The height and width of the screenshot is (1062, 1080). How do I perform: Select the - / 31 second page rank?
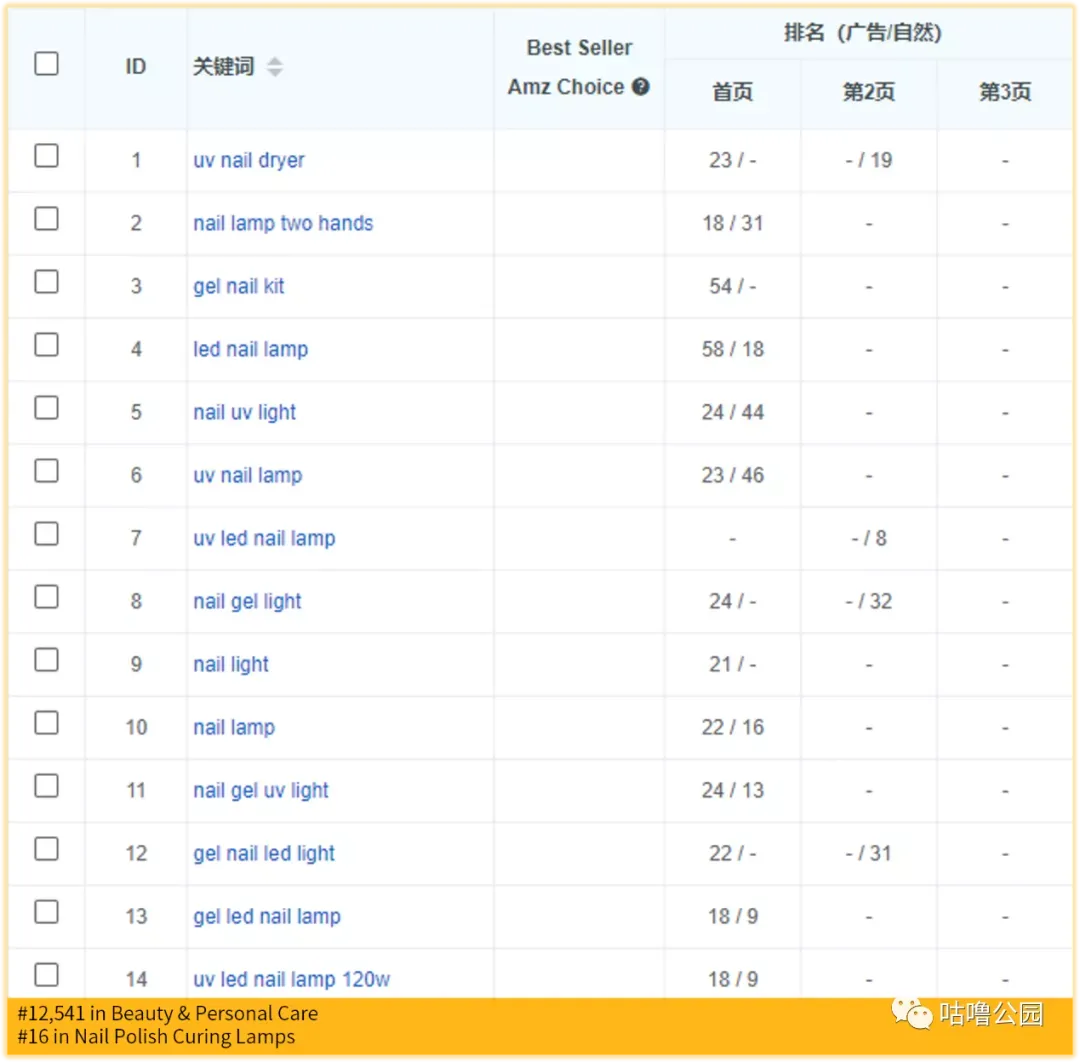[869, 853]
